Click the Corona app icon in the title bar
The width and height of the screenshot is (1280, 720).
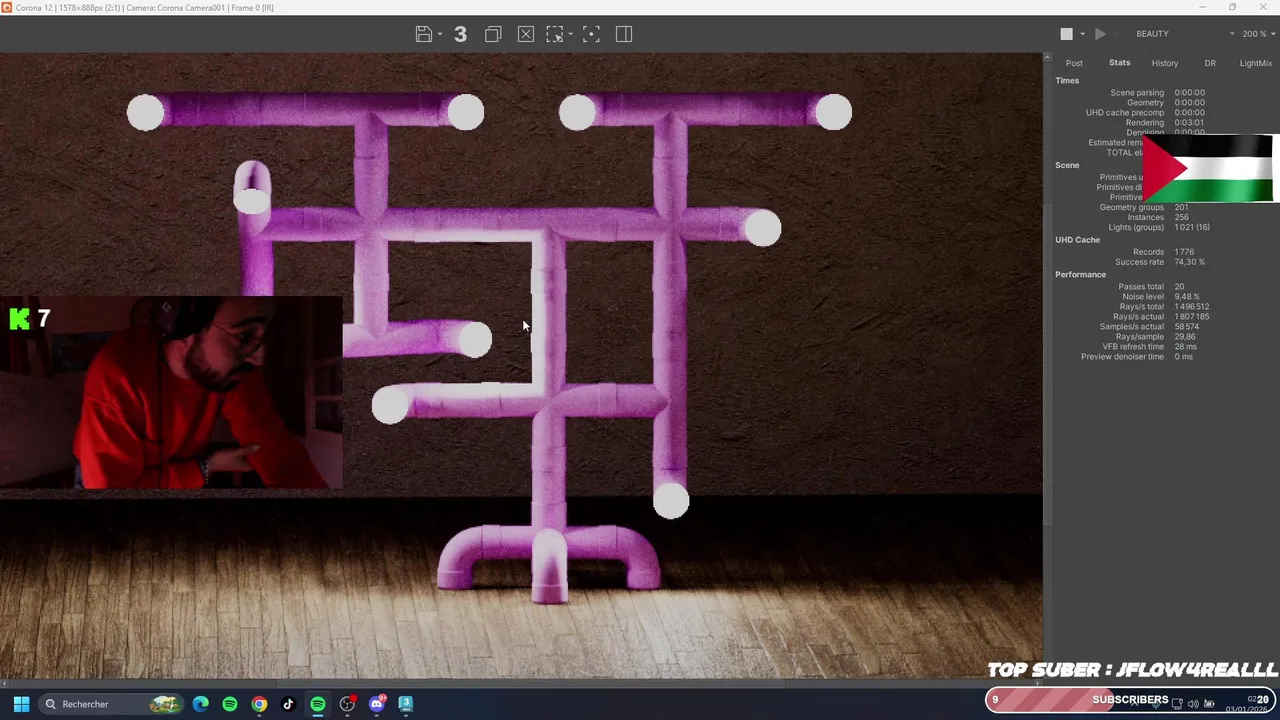tap(7, 7)
